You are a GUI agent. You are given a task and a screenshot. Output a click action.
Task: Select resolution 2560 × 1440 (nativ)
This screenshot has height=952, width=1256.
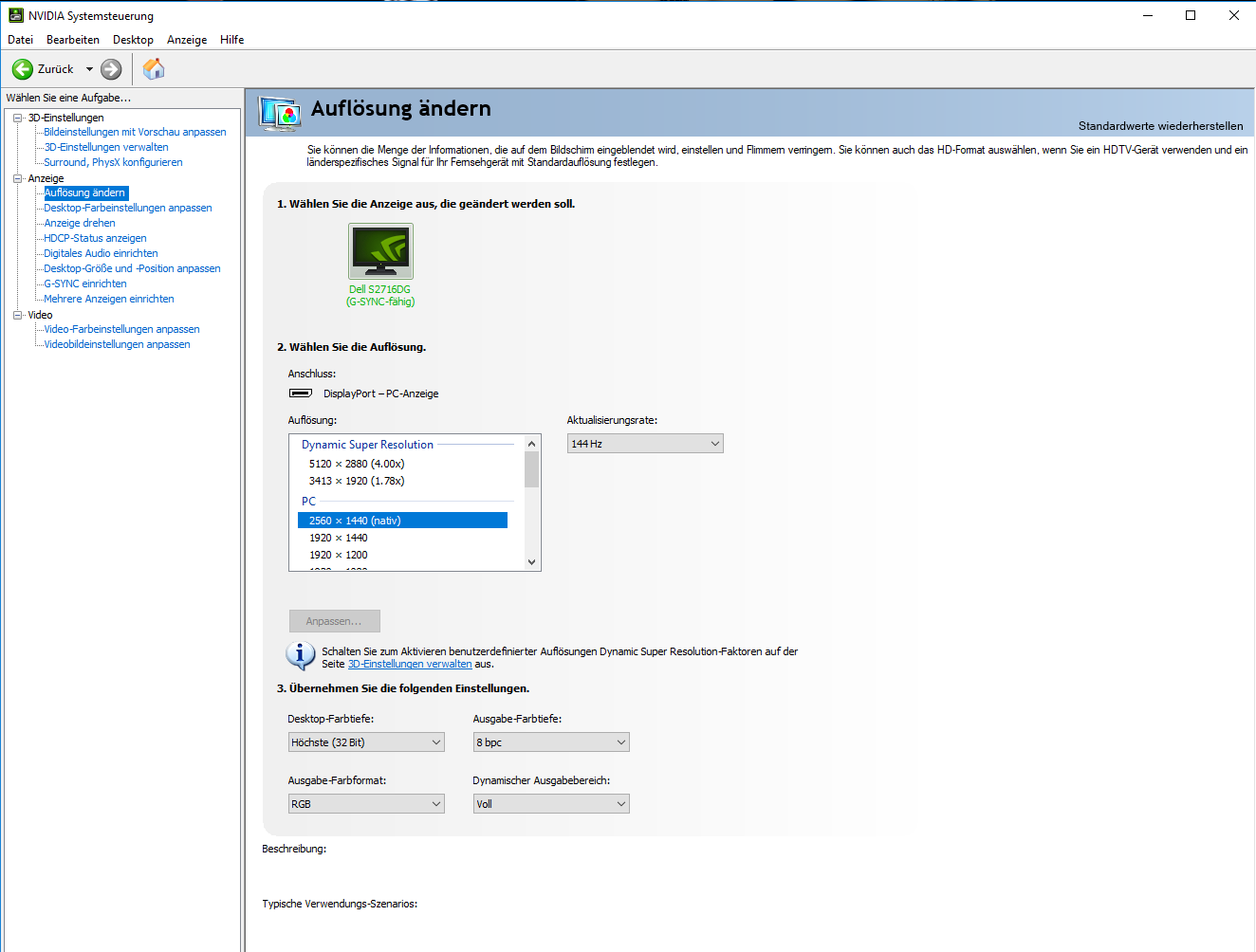point(402,521)
